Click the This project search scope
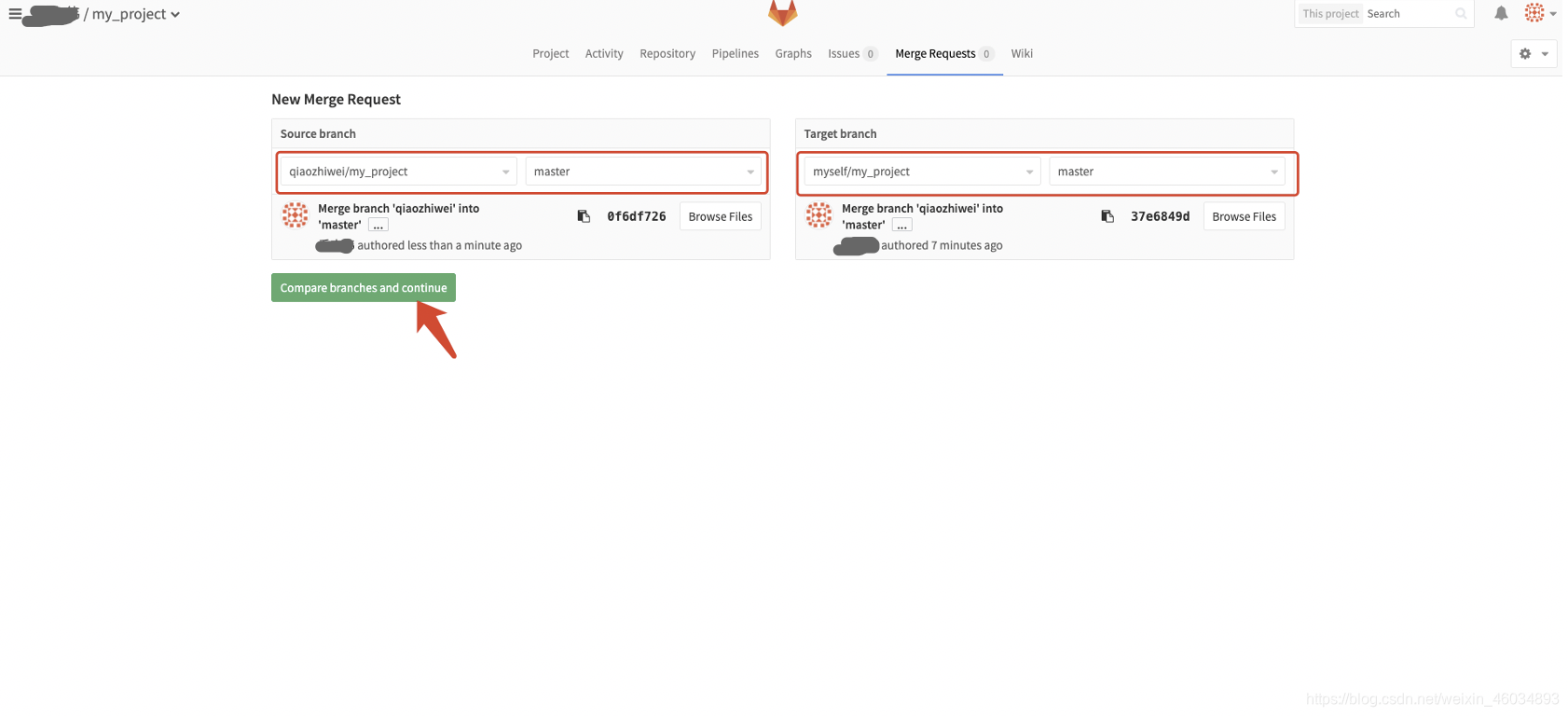 (x=1330, y=14)
